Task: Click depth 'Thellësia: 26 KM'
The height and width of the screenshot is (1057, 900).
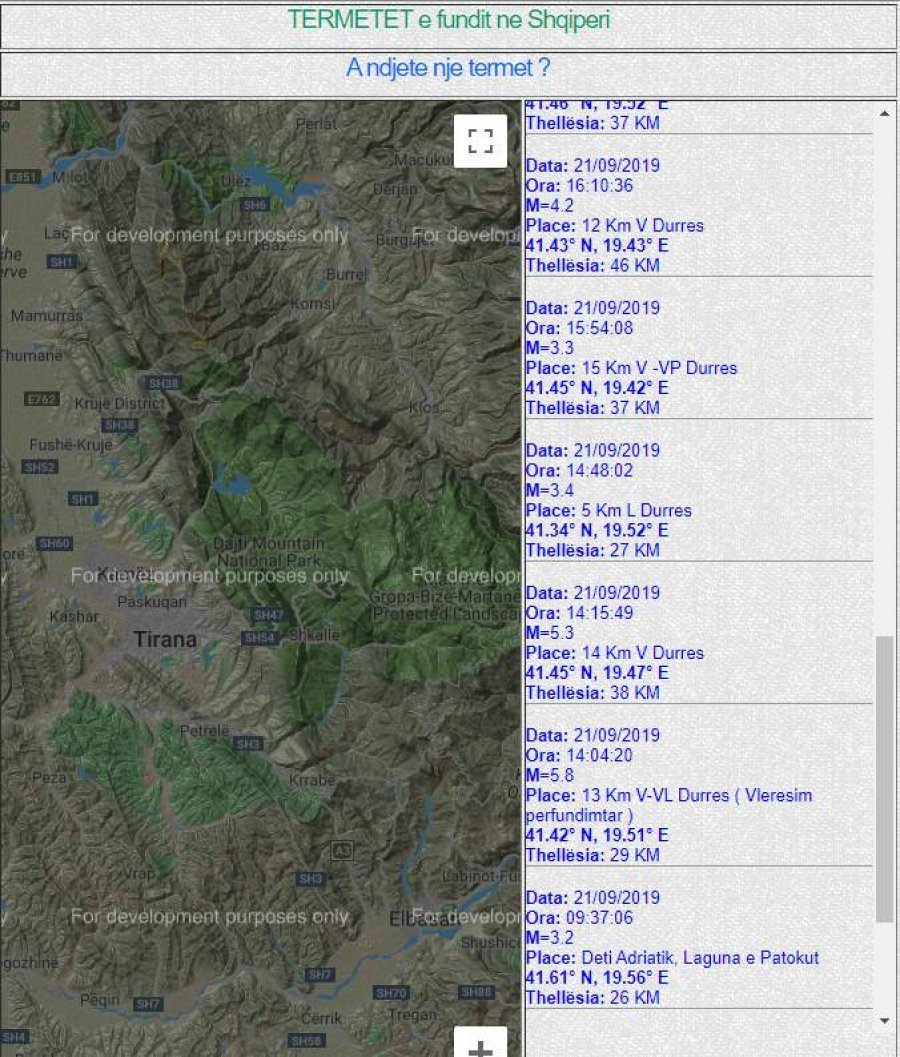Action: [x=593, y=997]
